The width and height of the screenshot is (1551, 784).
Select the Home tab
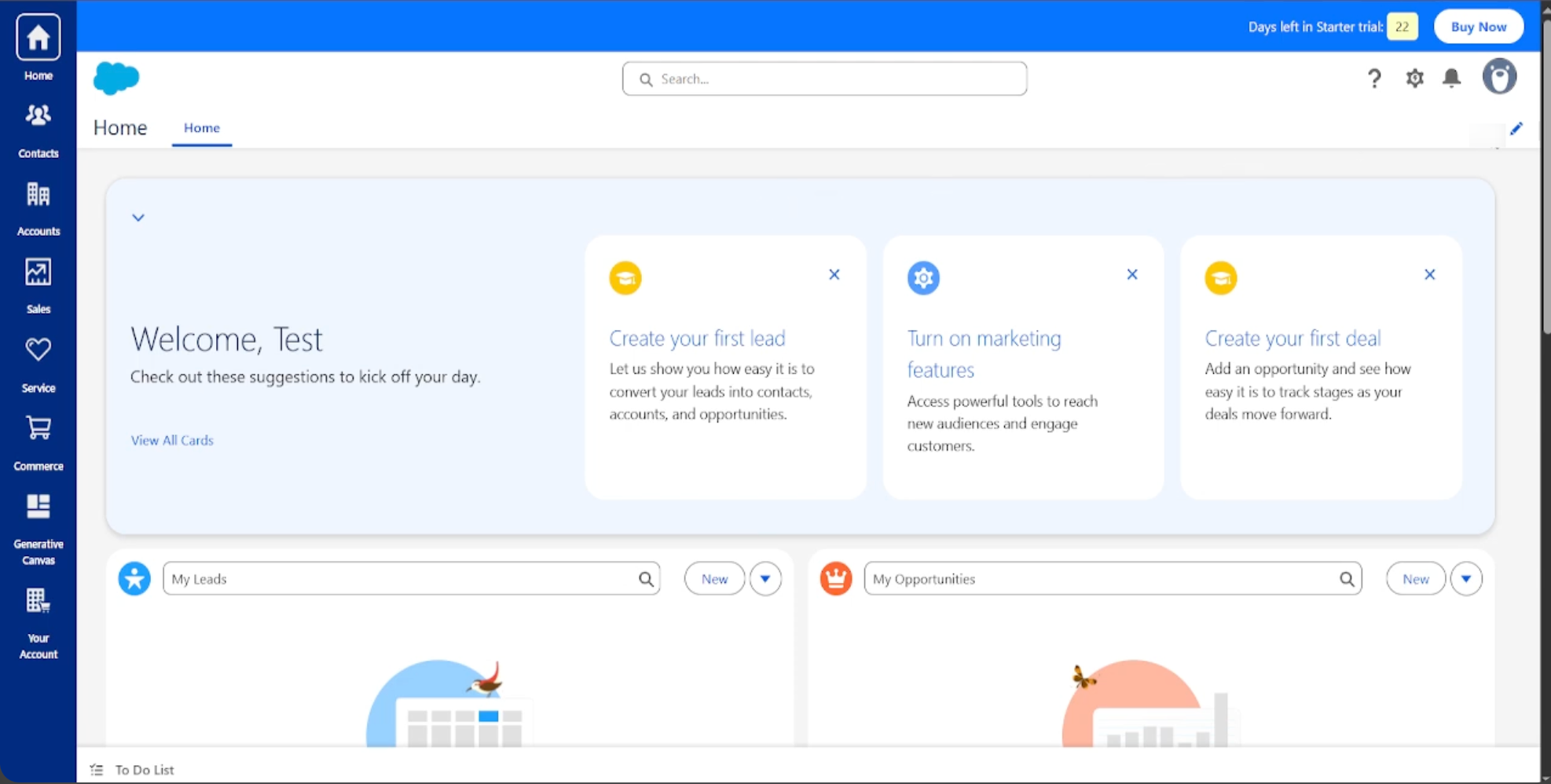click(202, 128)
